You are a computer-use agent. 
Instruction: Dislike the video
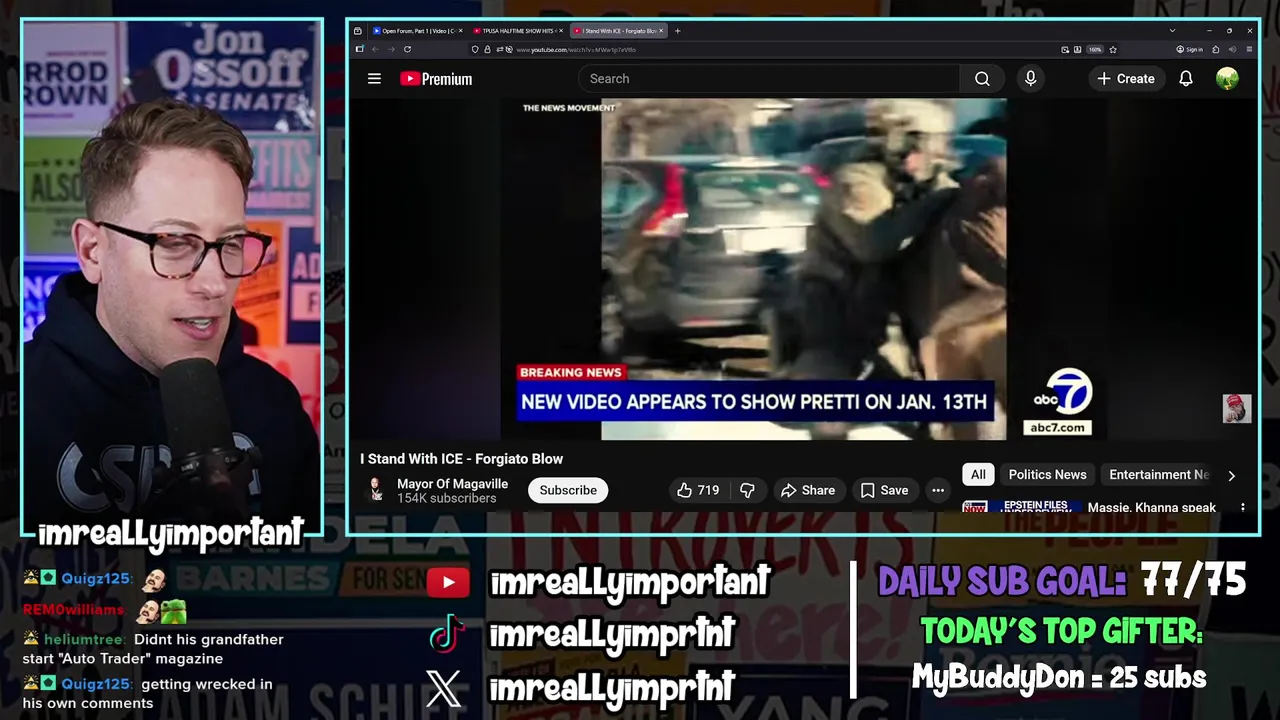[747, 490]
